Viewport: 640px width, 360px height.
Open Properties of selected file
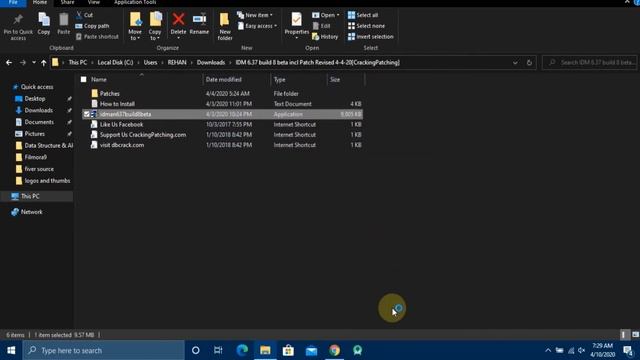pyautogui.click(x=297, y=26)
